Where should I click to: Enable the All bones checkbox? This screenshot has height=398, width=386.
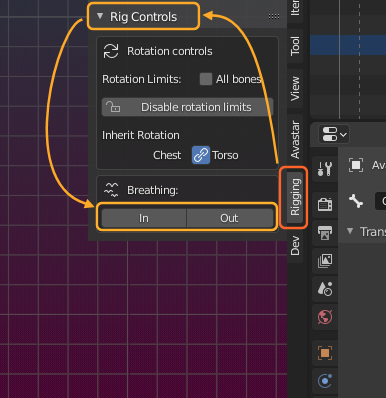[x=206, y=79]
